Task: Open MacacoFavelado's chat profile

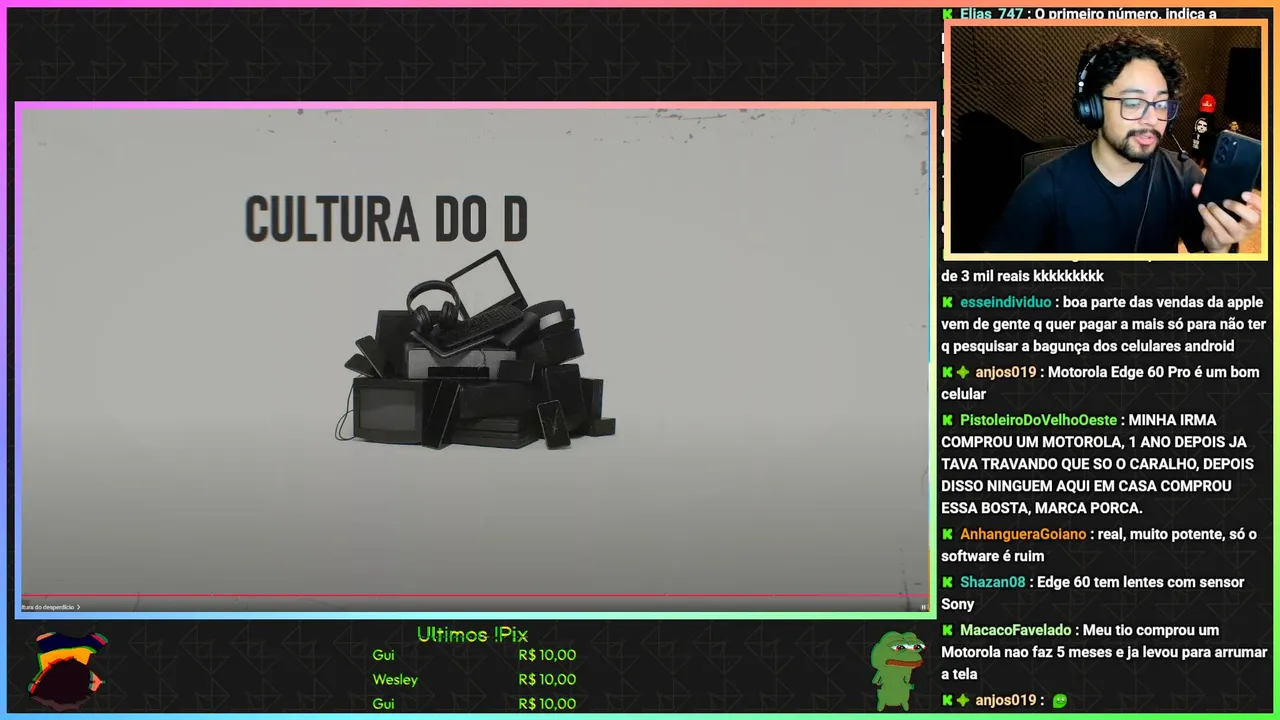Action: 1016,630
